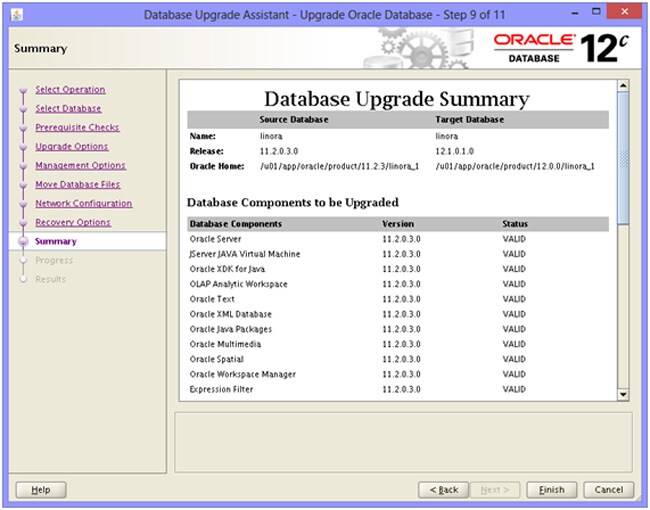This screenshot has height=510, width=650.
Task: Open Upgrade Options step
Action: click(x=72, y=146)
